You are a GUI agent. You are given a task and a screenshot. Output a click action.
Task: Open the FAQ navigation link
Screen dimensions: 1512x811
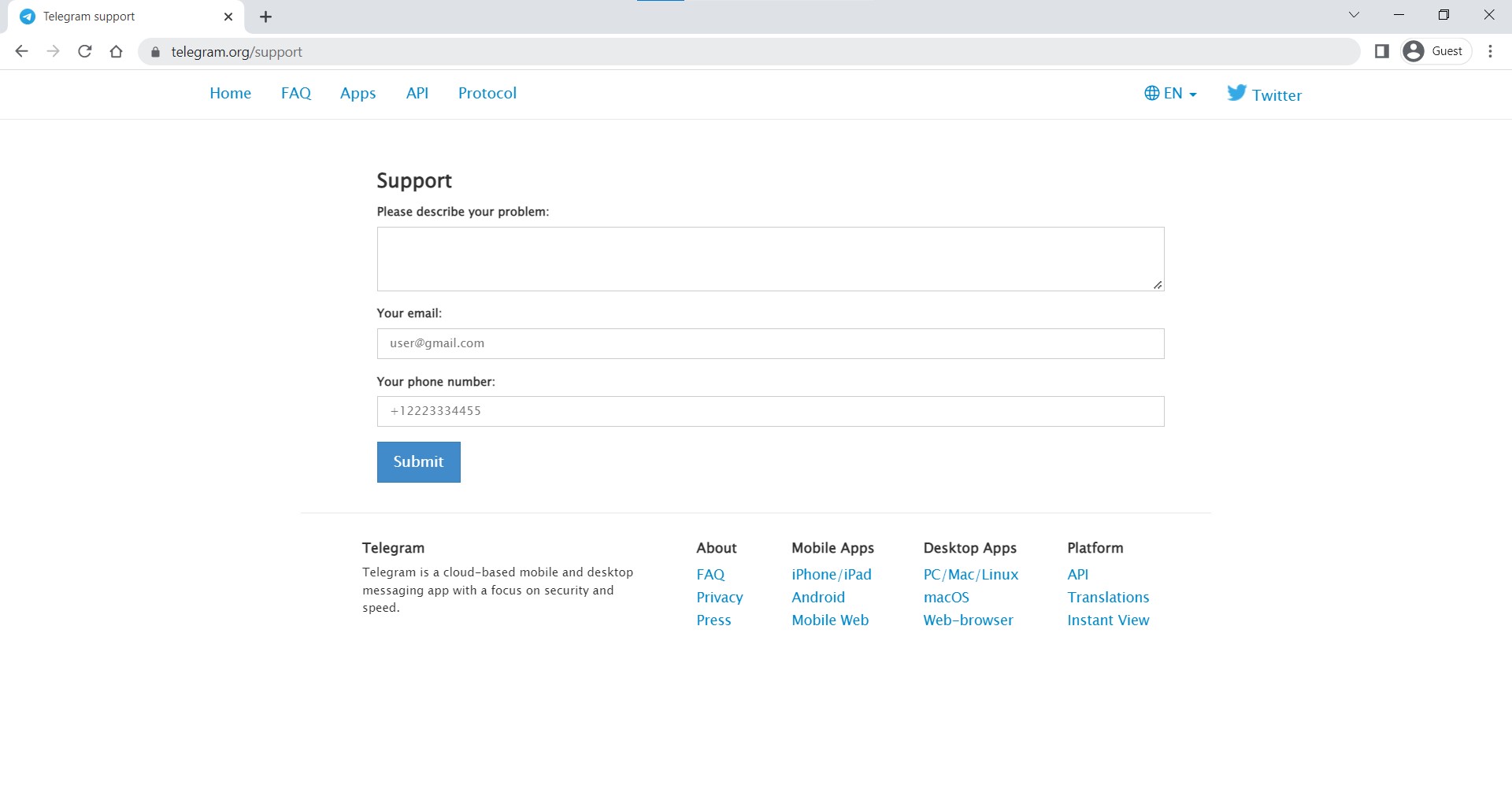[x=296, y=93]
